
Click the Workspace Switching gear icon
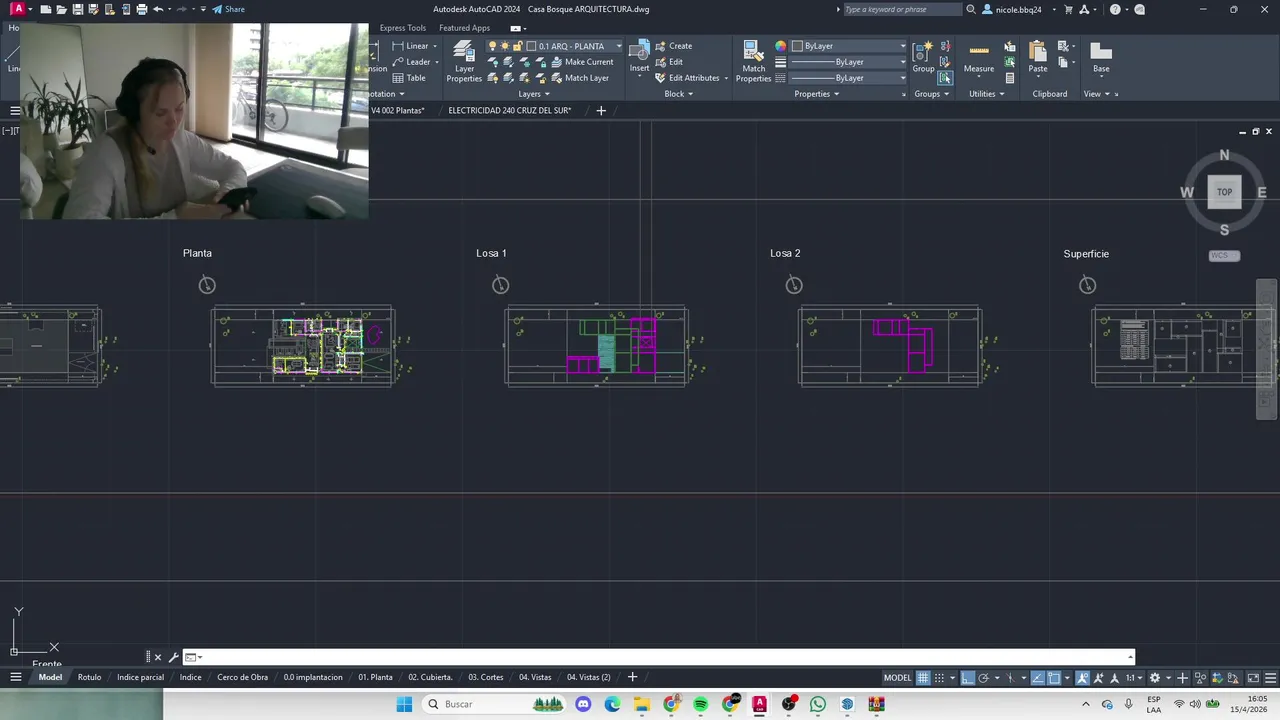[x=1155, y=678]
